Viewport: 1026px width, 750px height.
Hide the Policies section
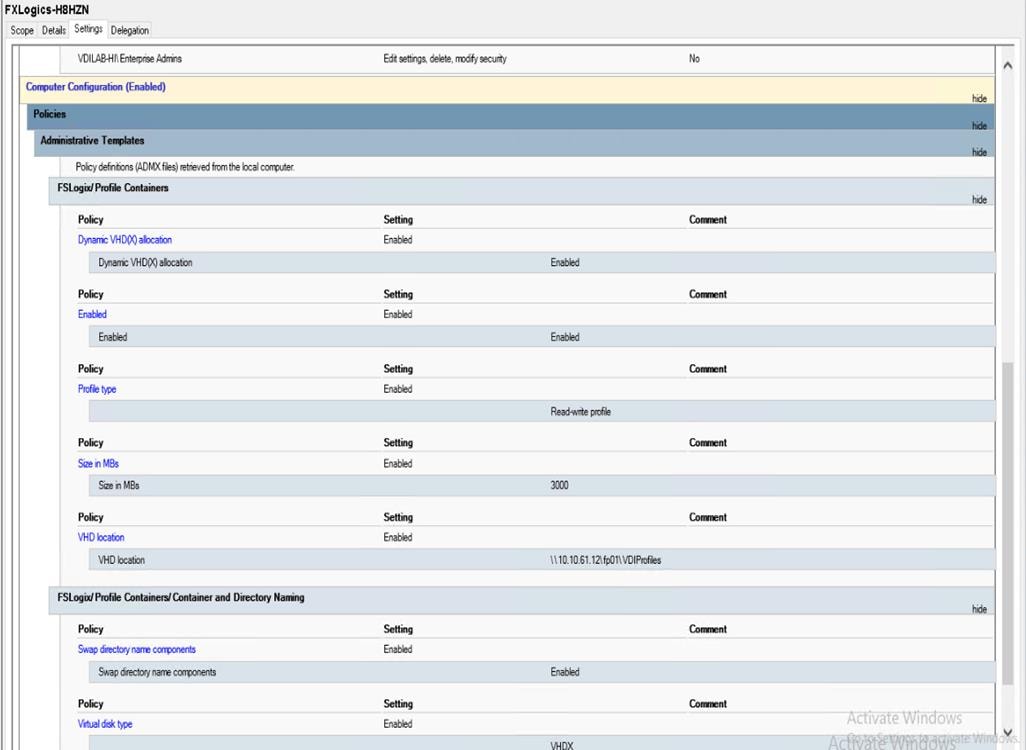(x=979, y=126)
